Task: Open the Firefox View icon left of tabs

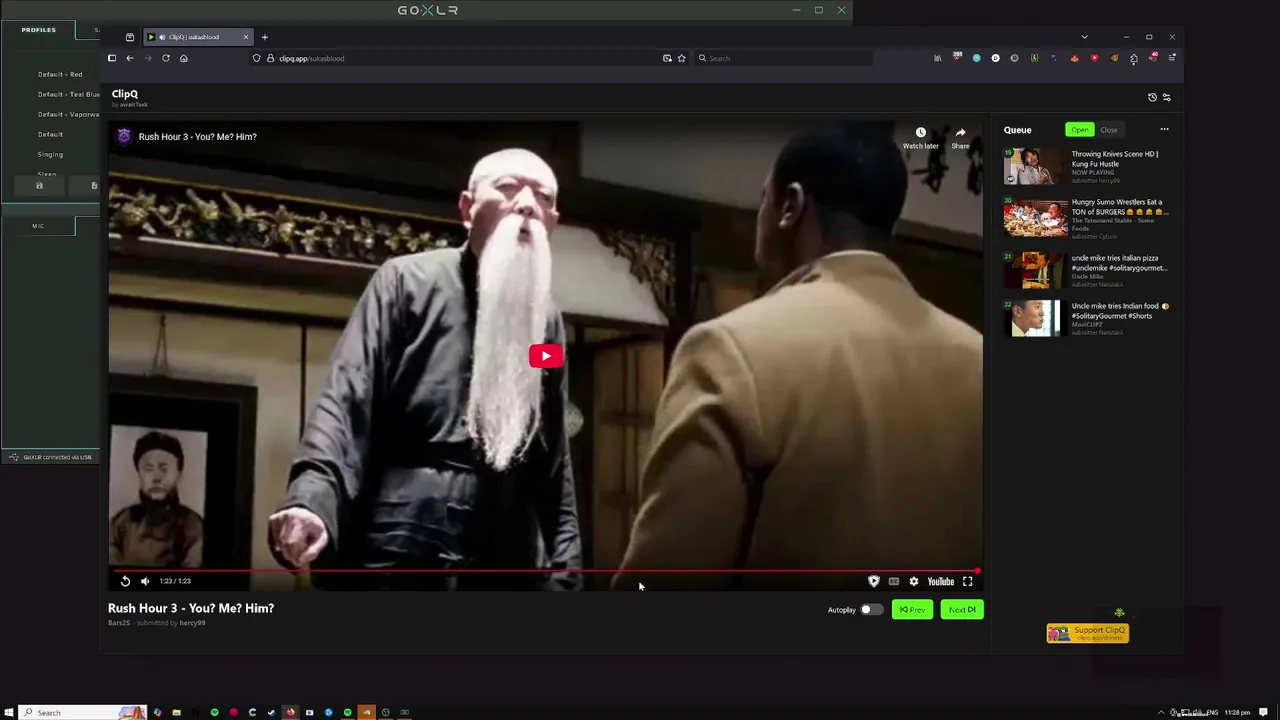Action: 130,37
